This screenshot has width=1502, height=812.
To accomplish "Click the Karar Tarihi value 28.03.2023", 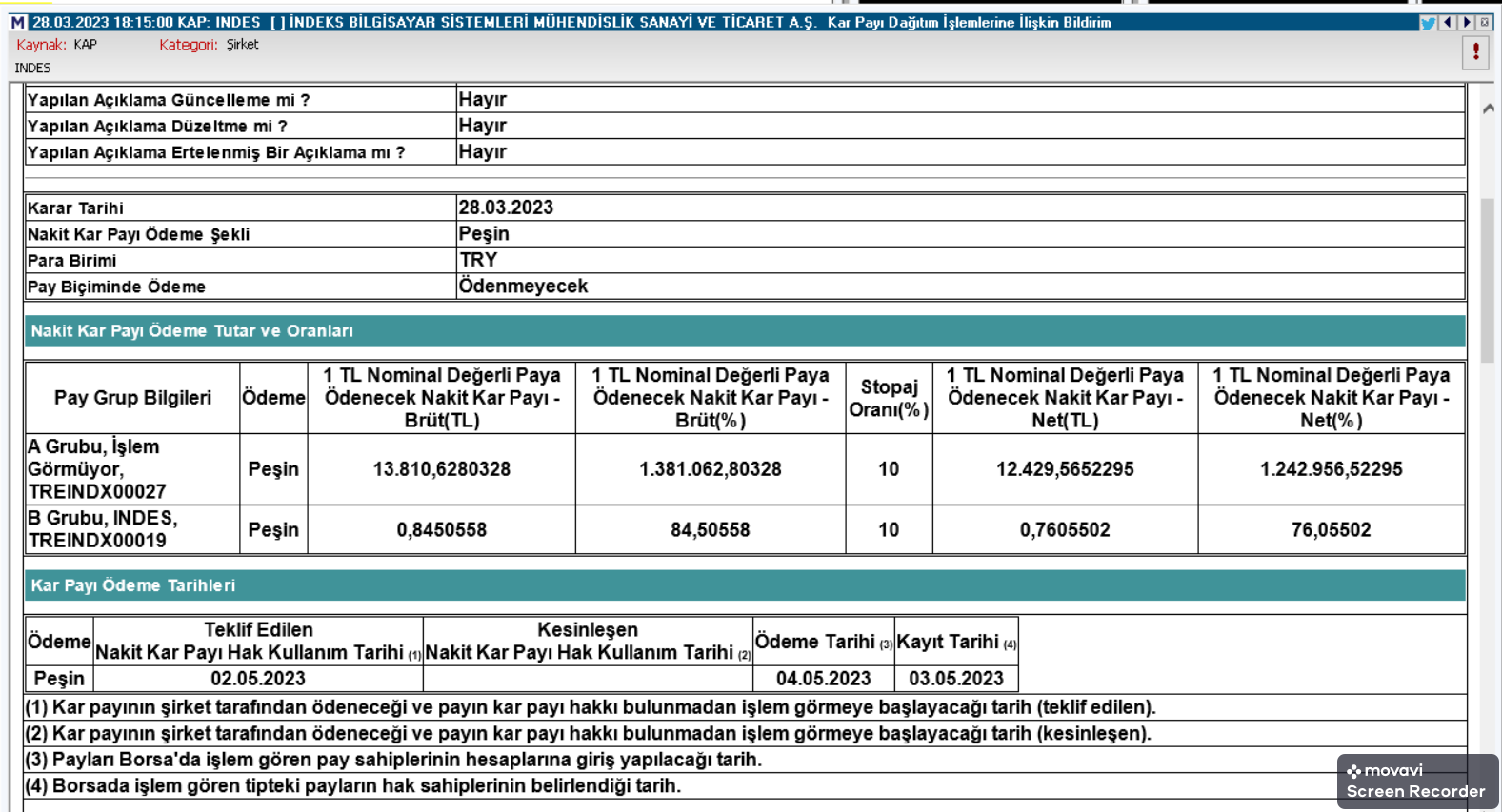I will tap(506, 208).
